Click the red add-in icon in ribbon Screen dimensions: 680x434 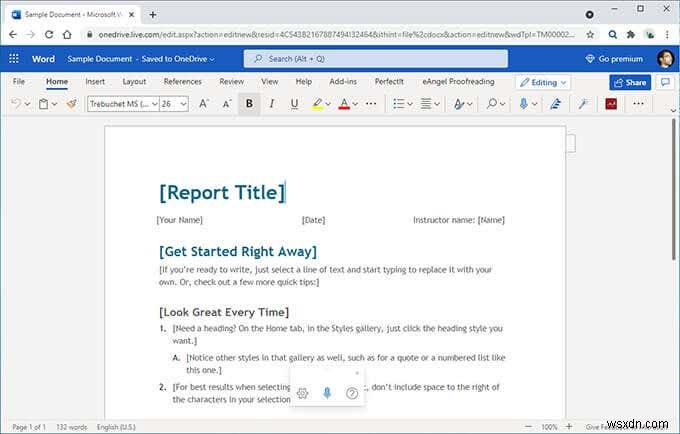pos(611,104)
